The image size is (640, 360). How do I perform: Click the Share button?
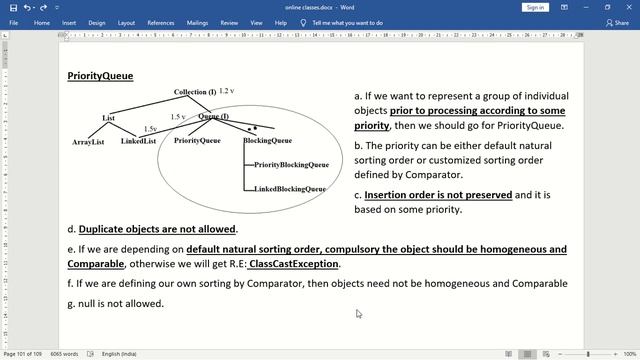tap(617, 23)
